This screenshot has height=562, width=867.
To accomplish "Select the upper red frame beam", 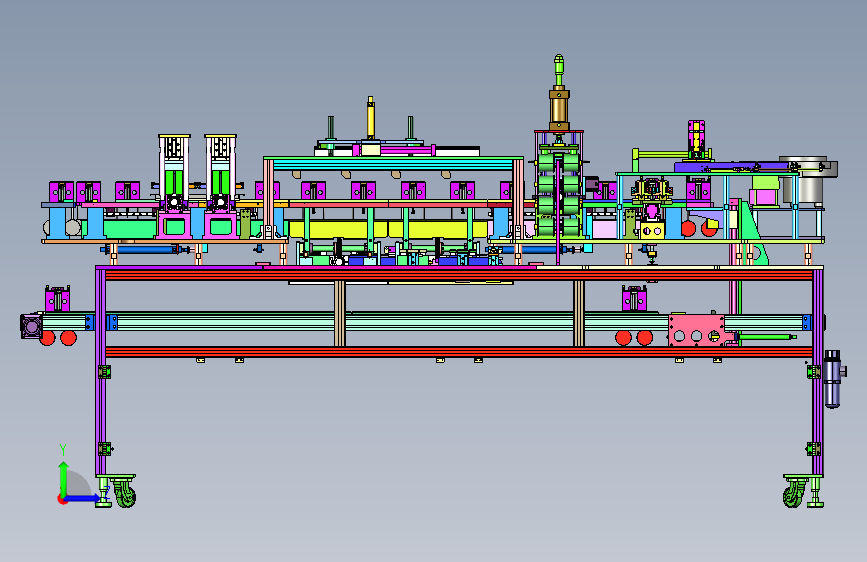I will tap(459, 275).
